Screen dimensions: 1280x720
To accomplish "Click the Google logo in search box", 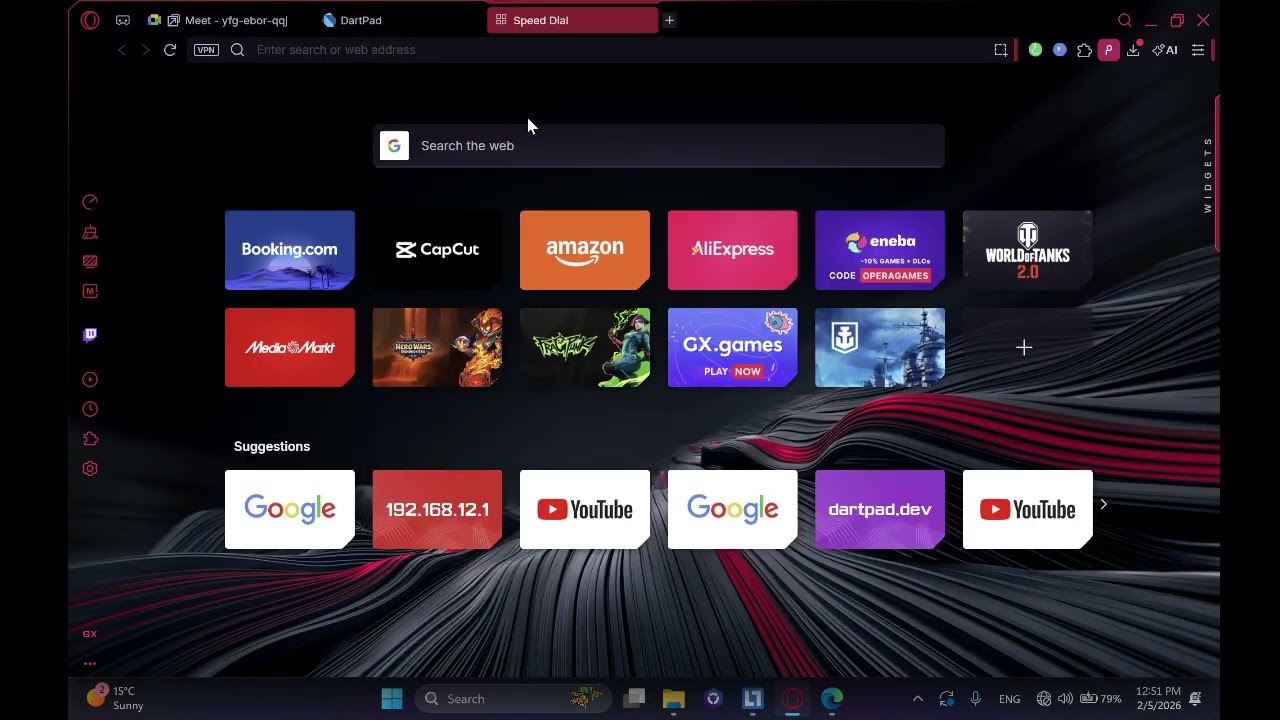I will click(394, 146).
